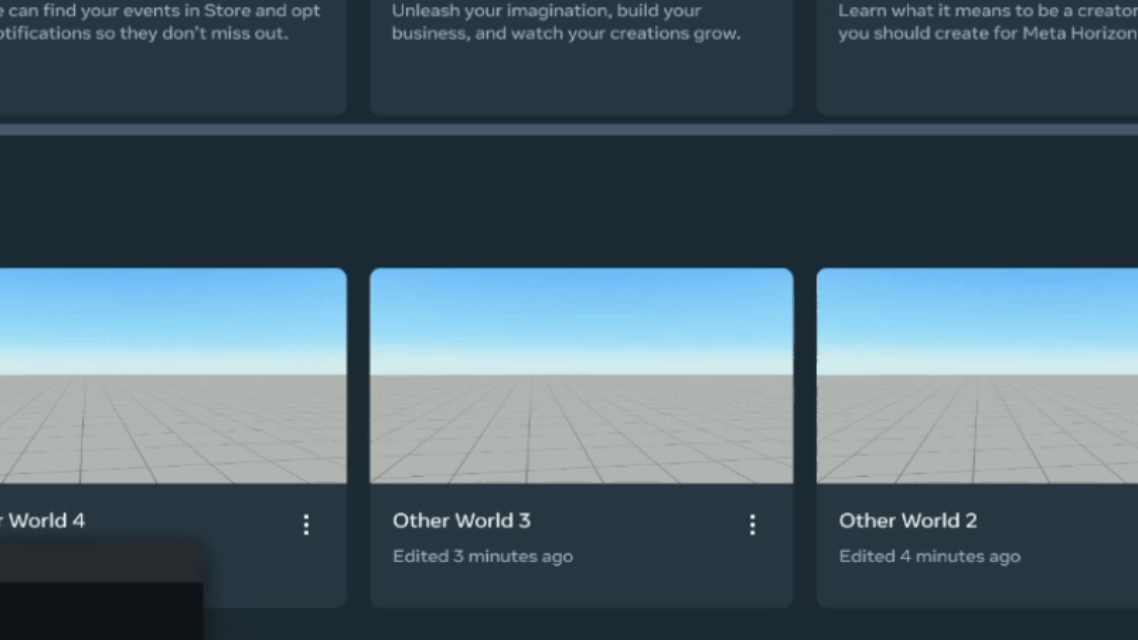Click the Other World 2 title

[x=907, y=521]
